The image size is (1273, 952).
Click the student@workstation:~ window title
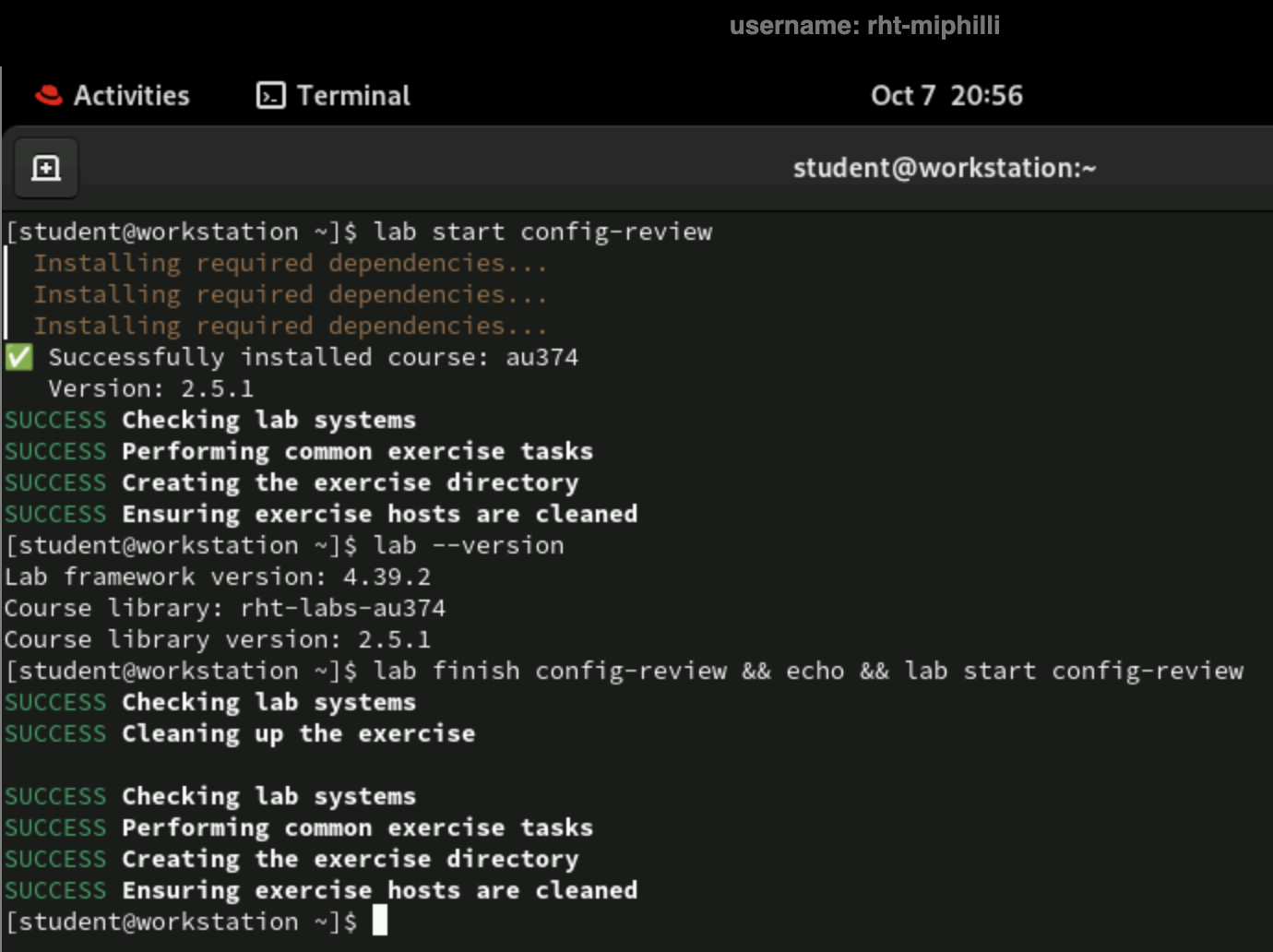(x=944, y=168)
